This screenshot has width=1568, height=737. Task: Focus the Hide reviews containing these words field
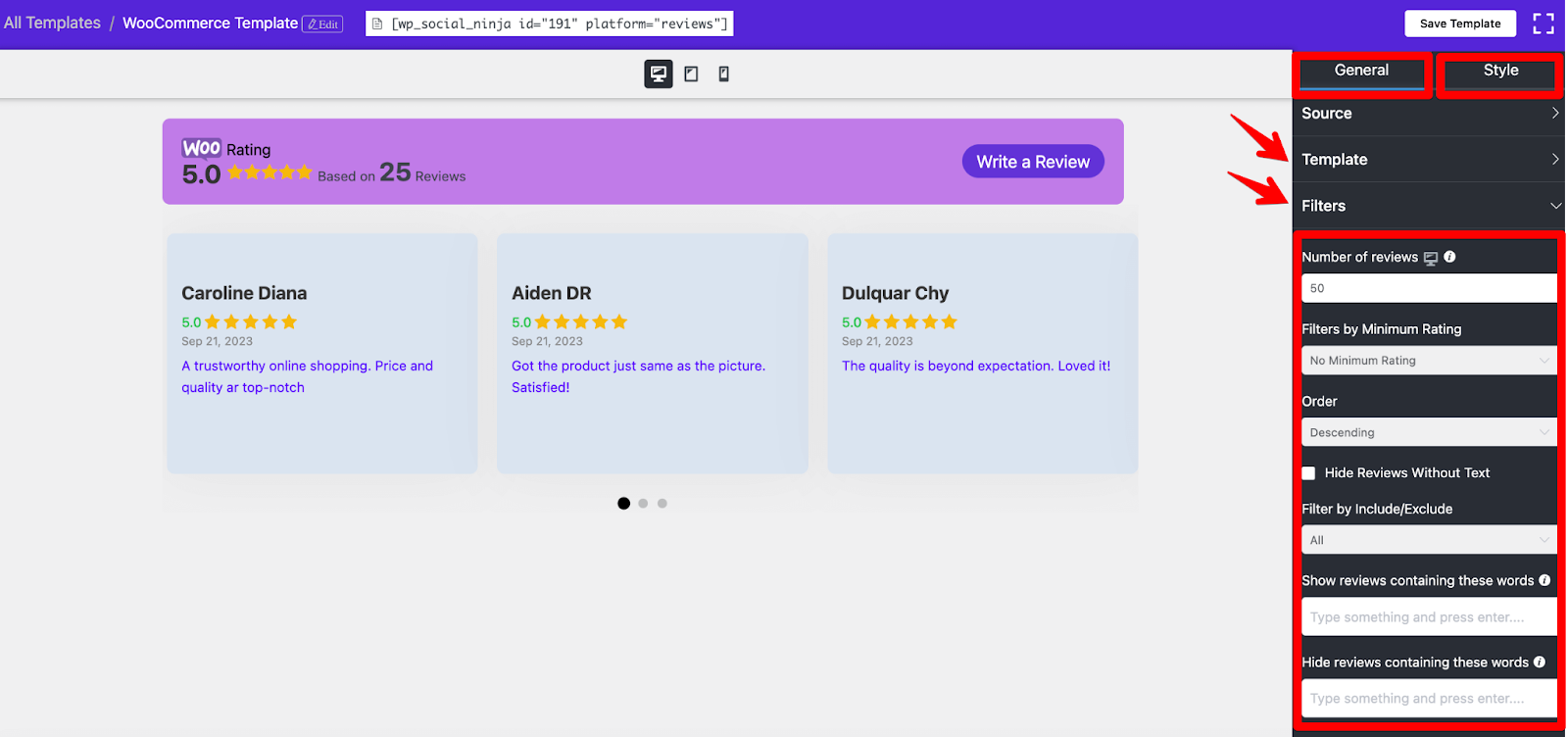click(1429, 699)
